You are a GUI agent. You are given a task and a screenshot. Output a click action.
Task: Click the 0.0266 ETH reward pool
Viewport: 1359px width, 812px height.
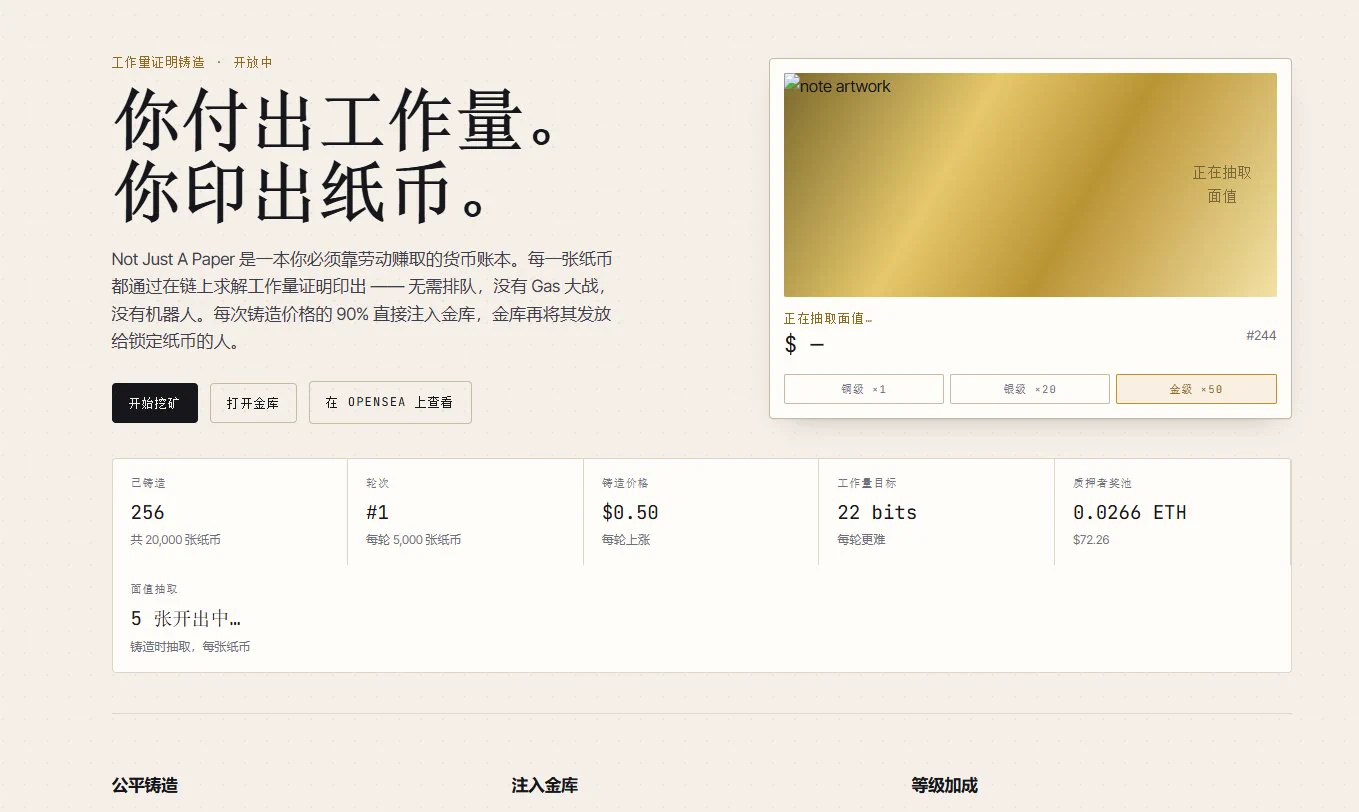1130,512
